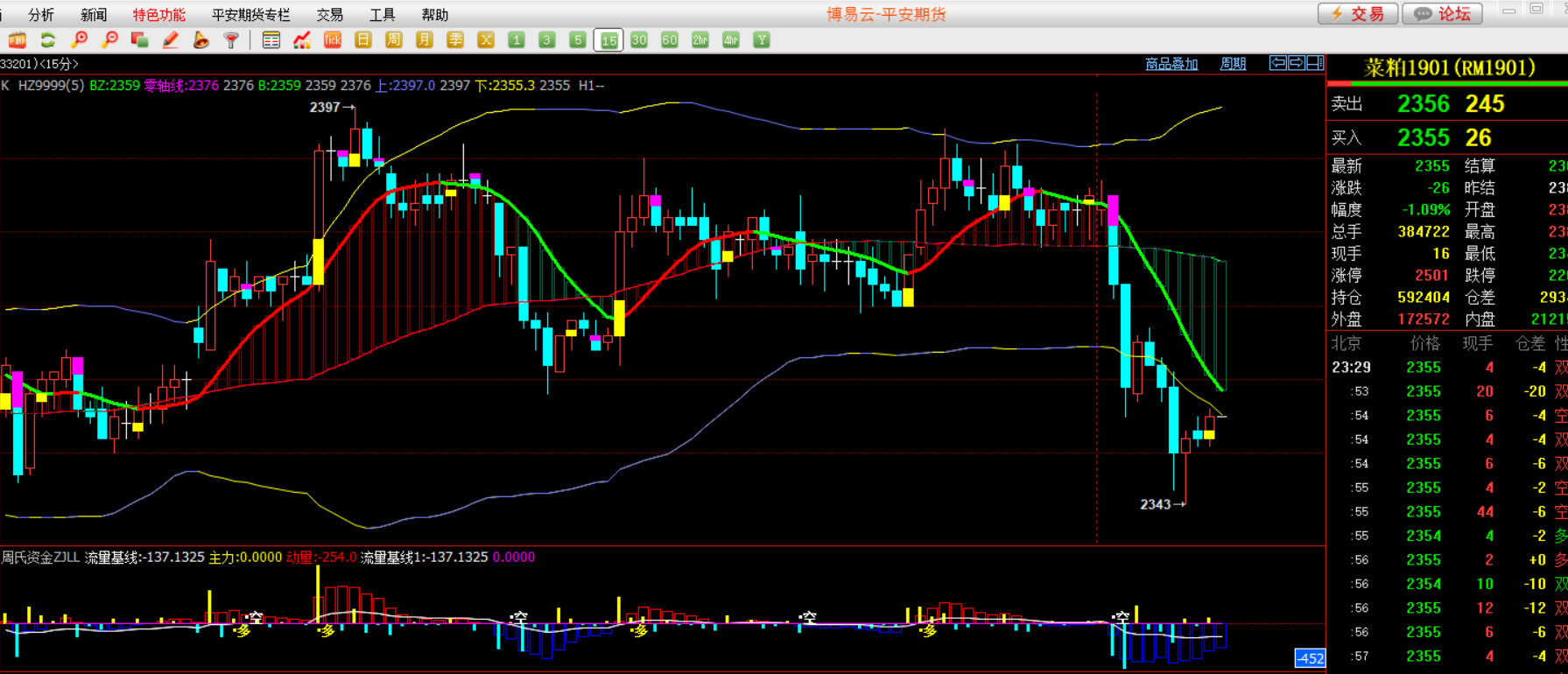1568x674 pixels.
Task: Click the previous contract left arrow
Action: tap(1278, 63)
